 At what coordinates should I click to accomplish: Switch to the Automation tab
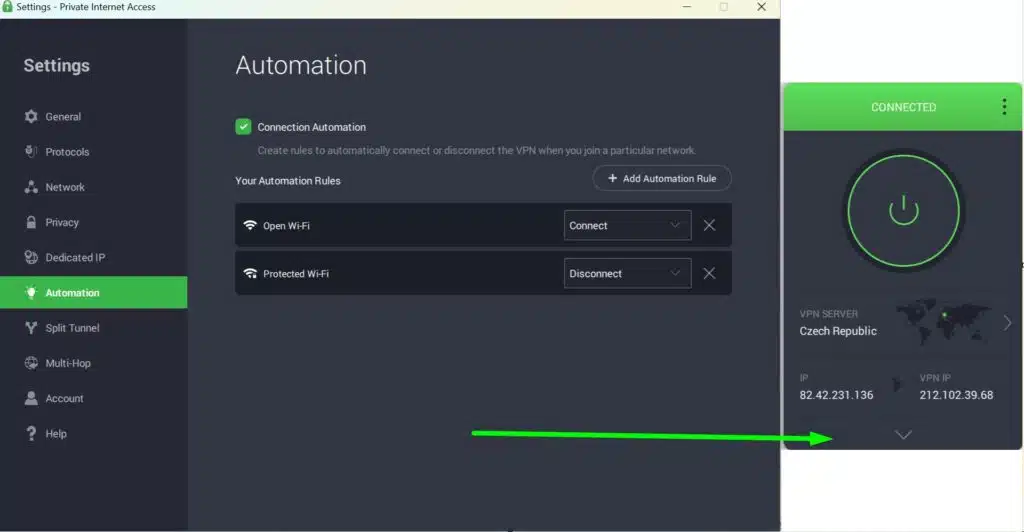click(93, 292)
